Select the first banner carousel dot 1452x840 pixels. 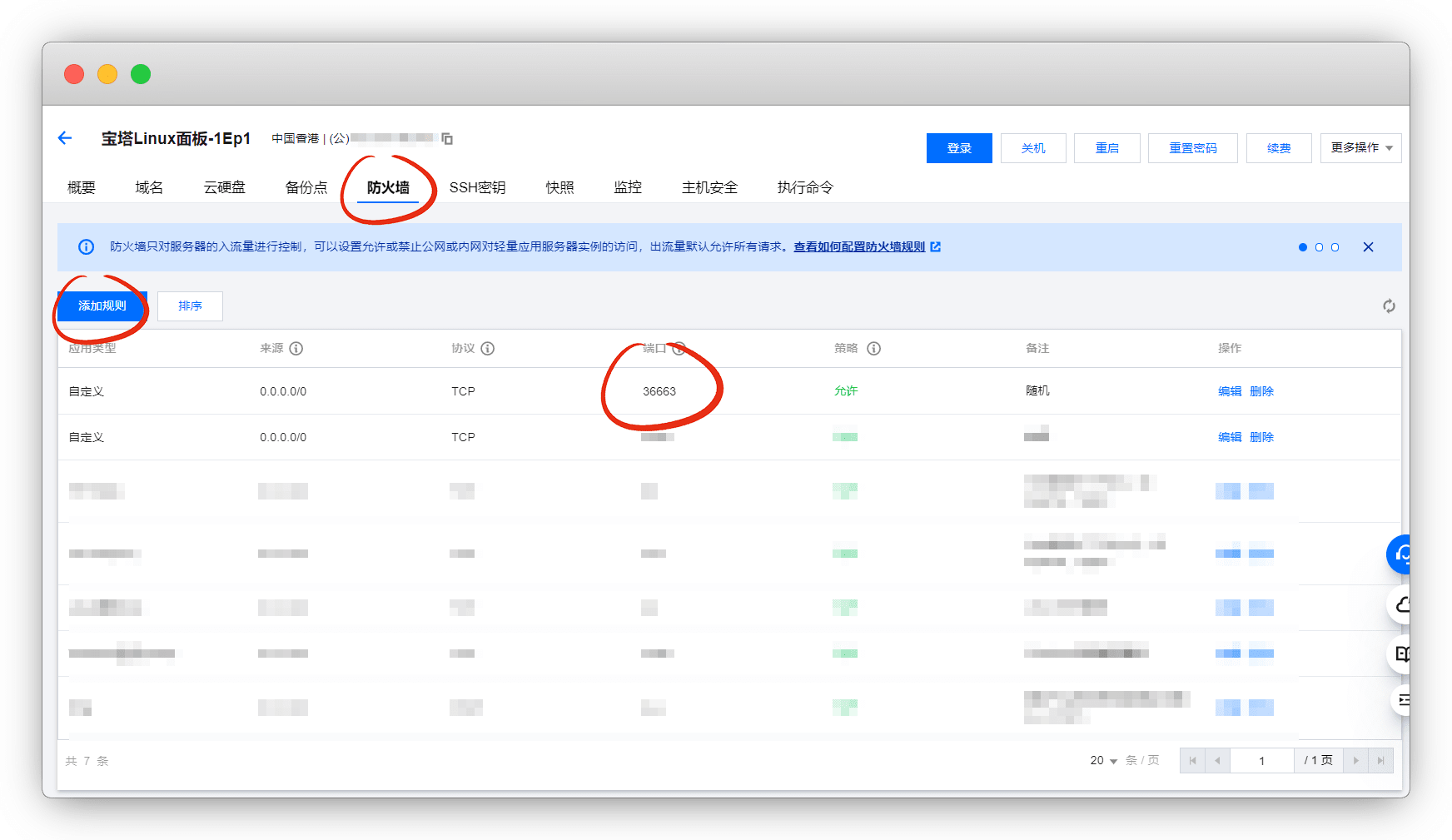point(1303,247)
